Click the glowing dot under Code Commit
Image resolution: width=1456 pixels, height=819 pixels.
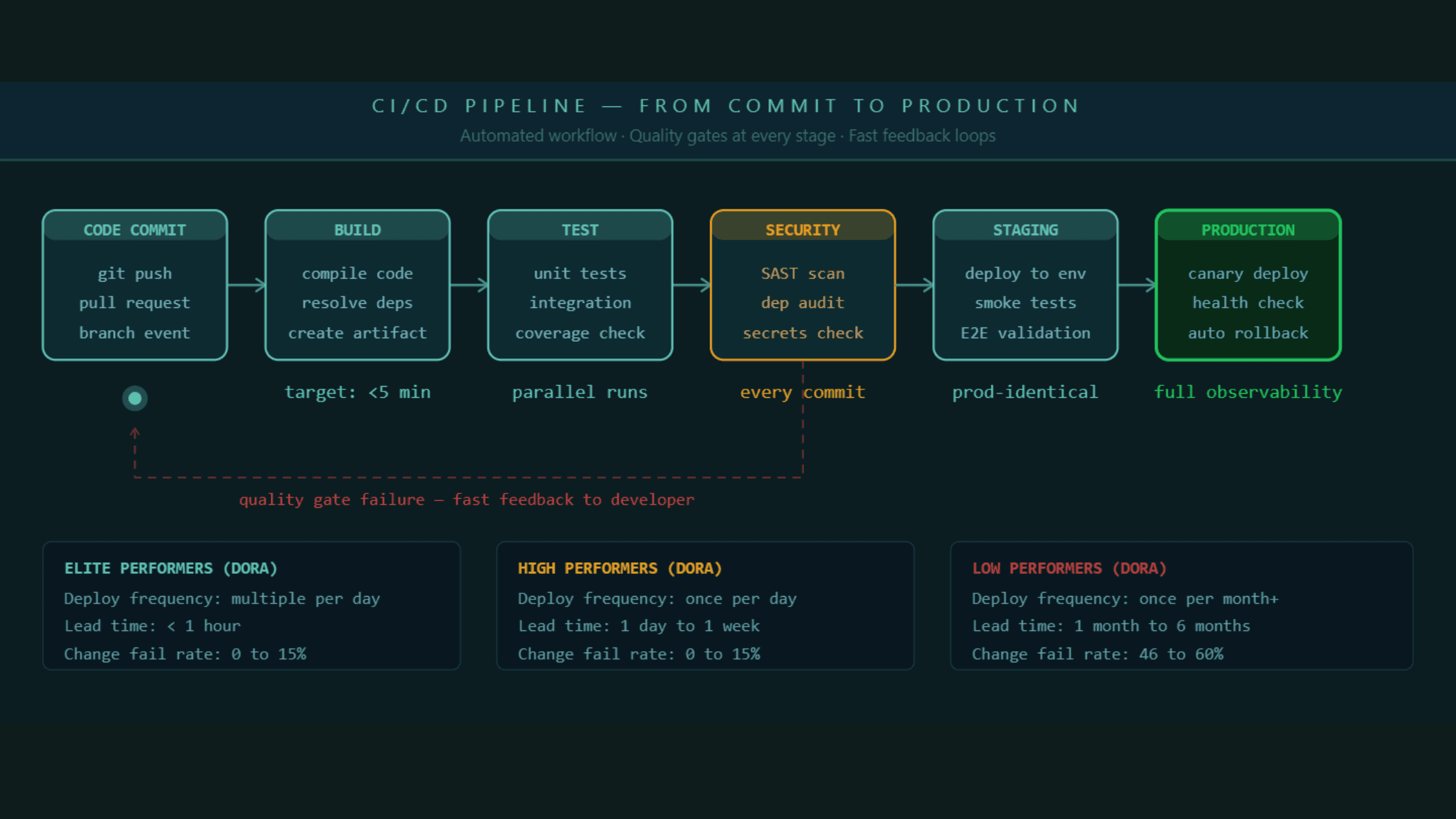pyautogui.click(x=135, y=398)
